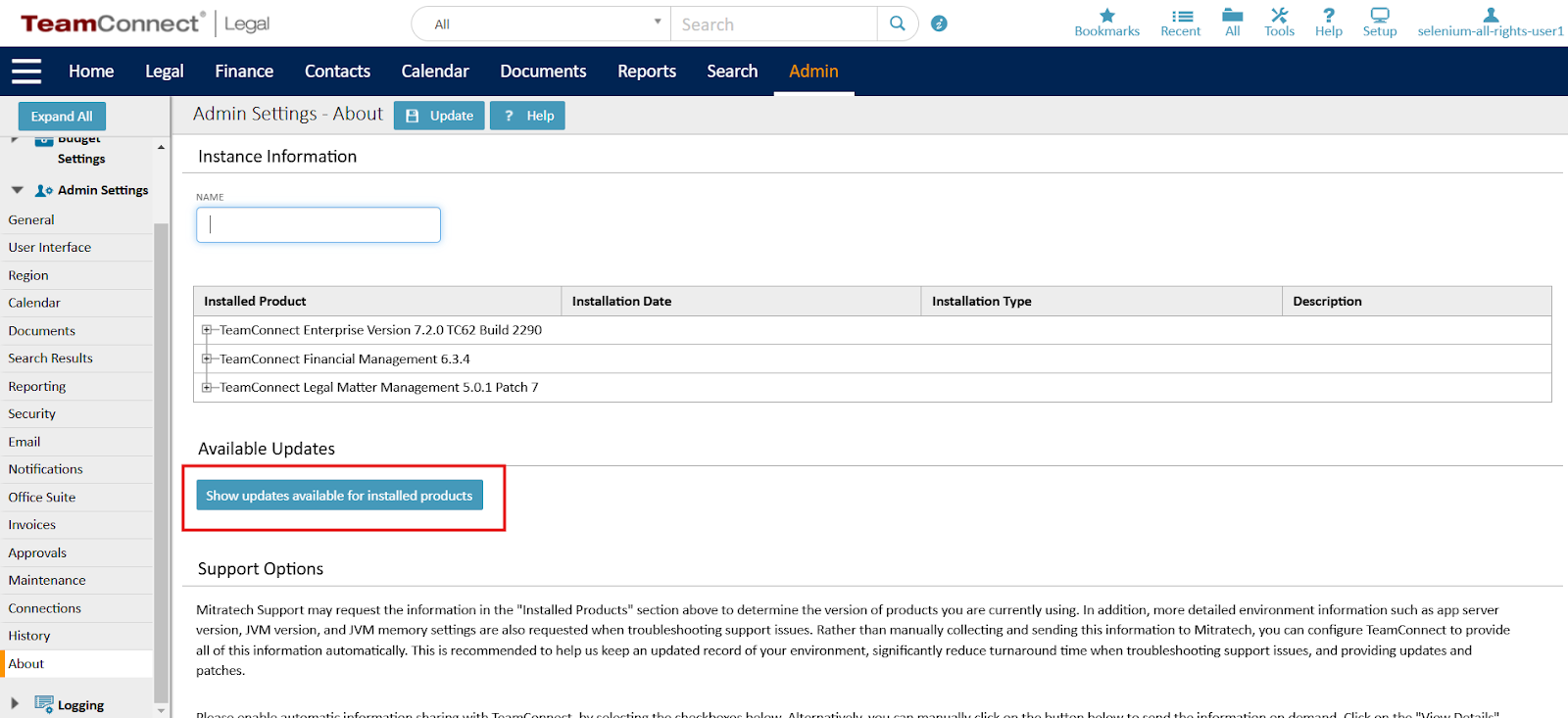This screenshot has width=1568, height=718.
Task: Click the round blue icon beside search
Action: click(939, 24)
